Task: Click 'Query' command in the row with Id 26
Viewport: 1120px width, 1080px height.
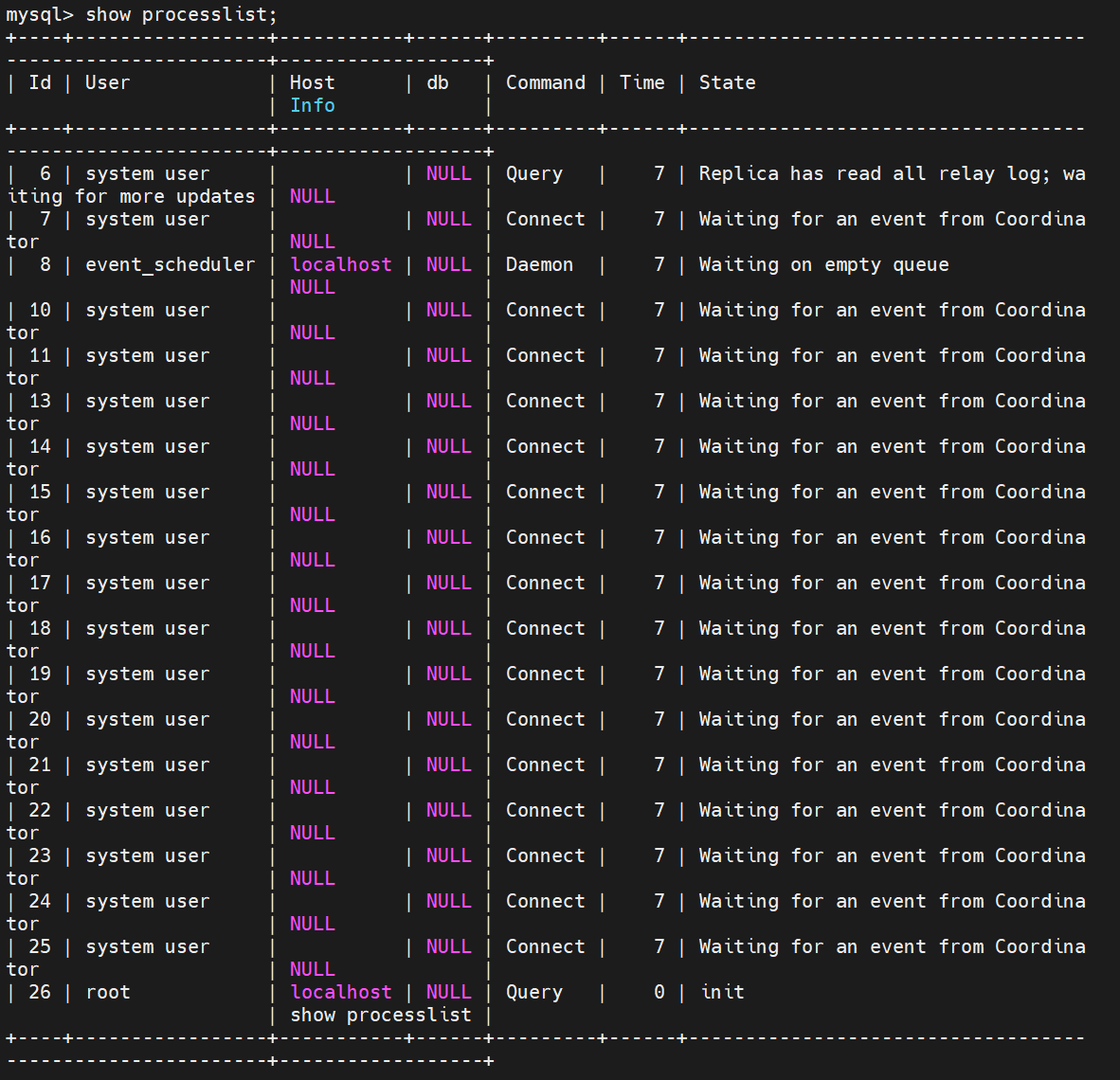Action: coord(534,992)
